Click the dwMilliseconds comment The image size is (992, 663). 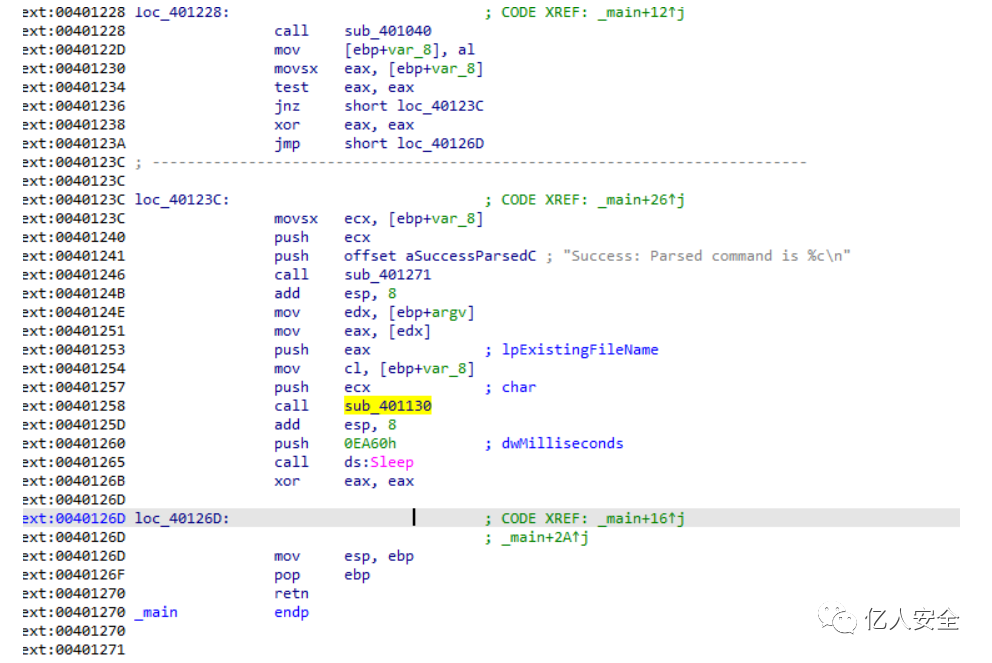tap(562, 443)
